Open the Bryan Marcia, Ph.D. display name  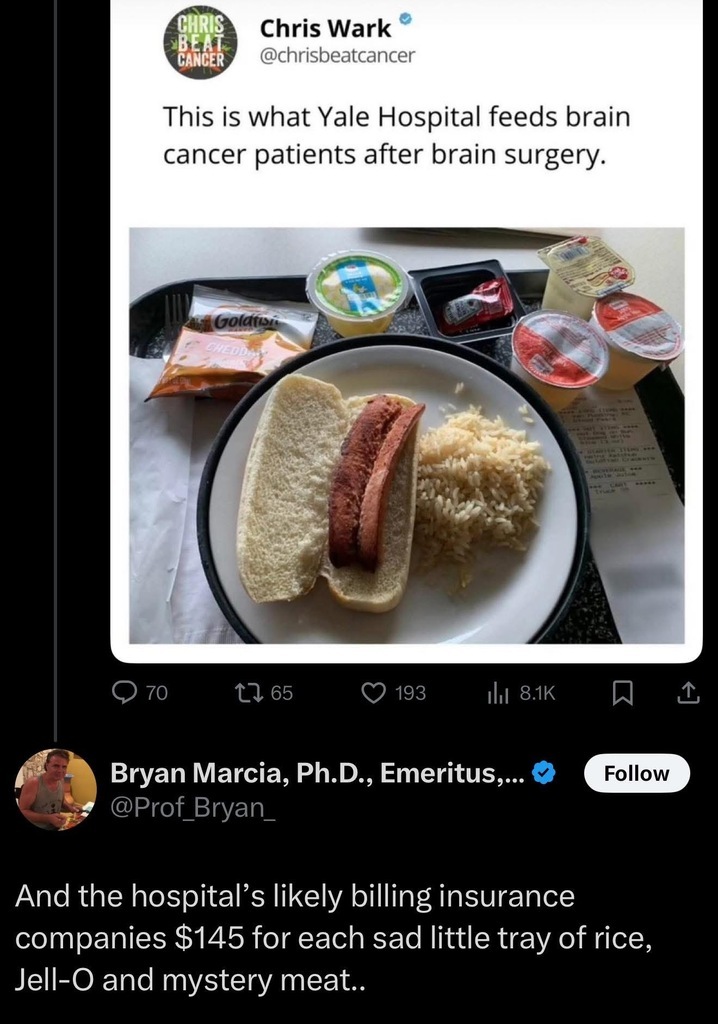[x=316, y=773]
